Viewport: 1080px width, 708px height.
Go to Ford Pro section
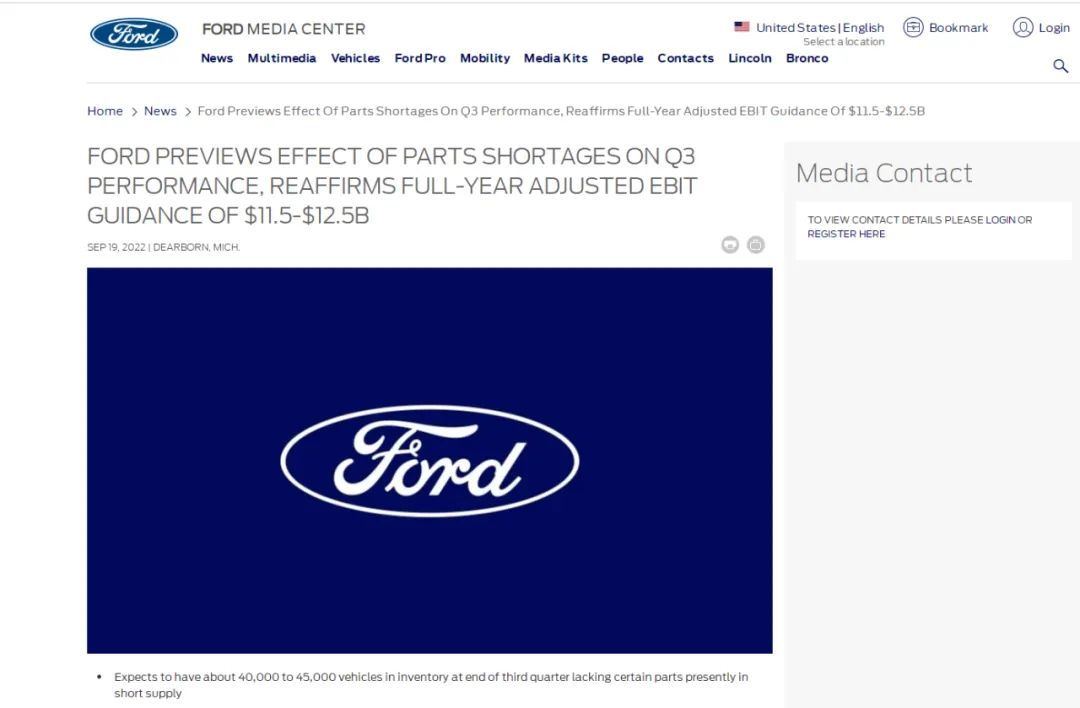point(420,59)
